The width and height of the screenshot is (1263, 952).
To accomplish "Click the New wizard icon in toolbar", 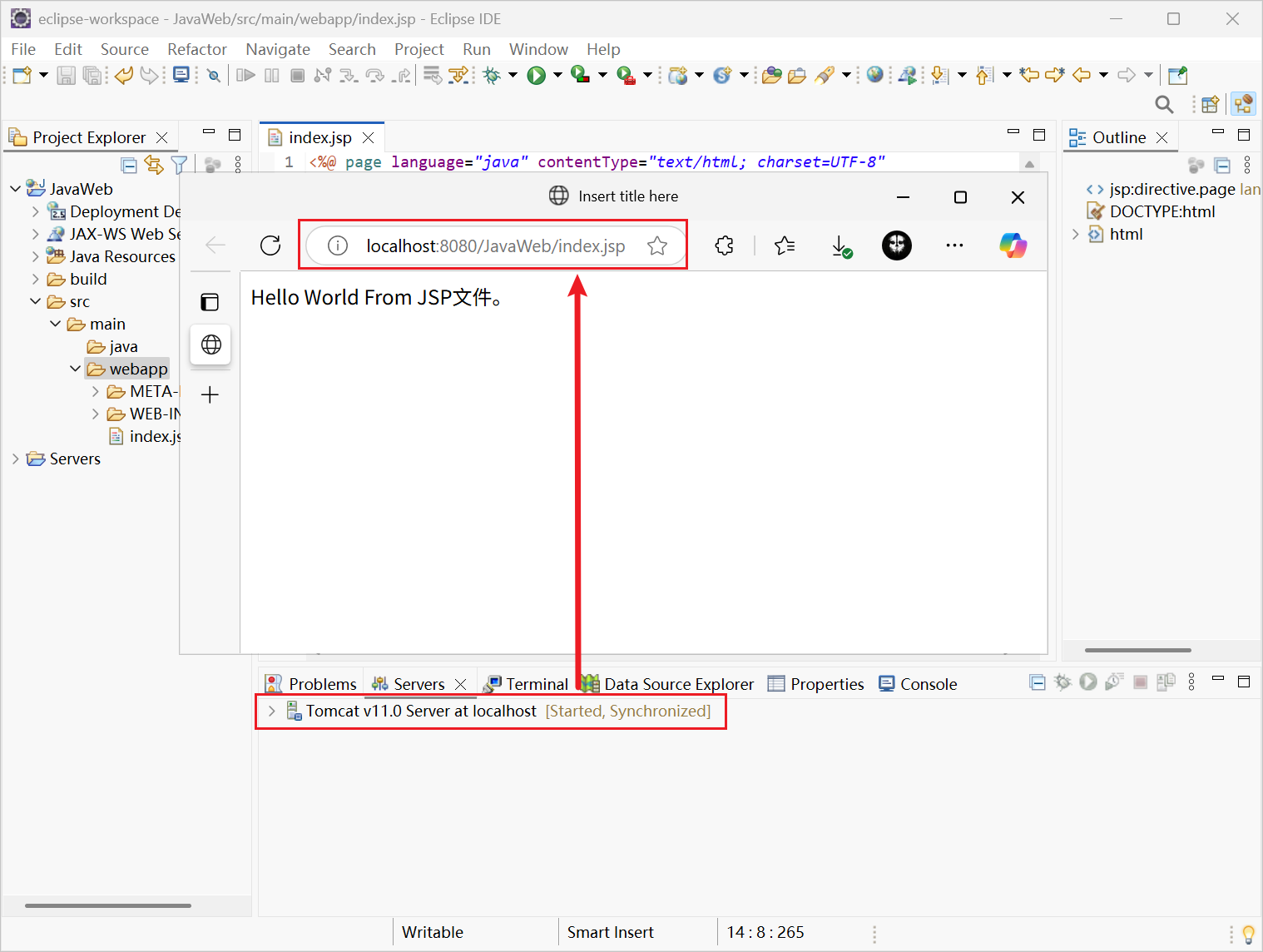I will pos(22,76).
